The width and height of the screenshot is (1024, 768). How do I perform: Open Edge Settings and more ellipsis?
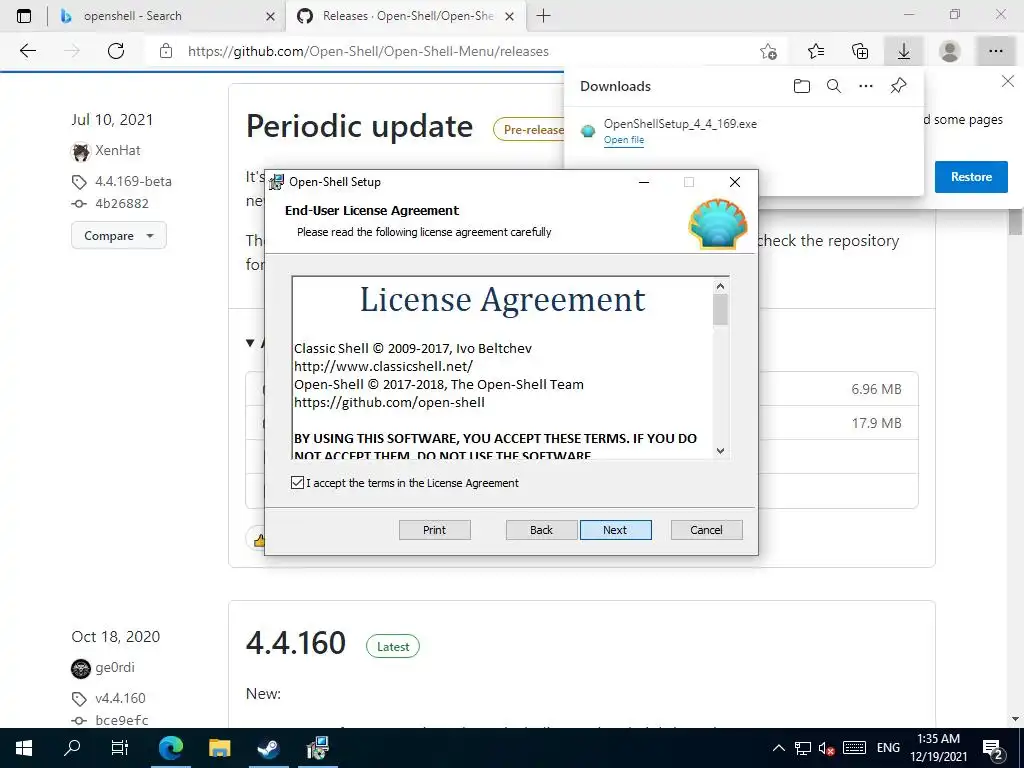[x=995, y=51]
